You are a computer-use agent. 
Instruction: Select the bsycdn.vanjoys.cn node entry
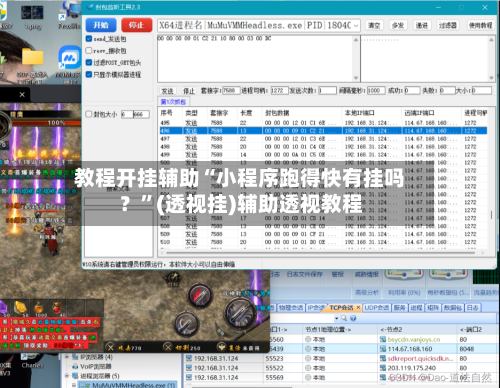coord(414,339)
